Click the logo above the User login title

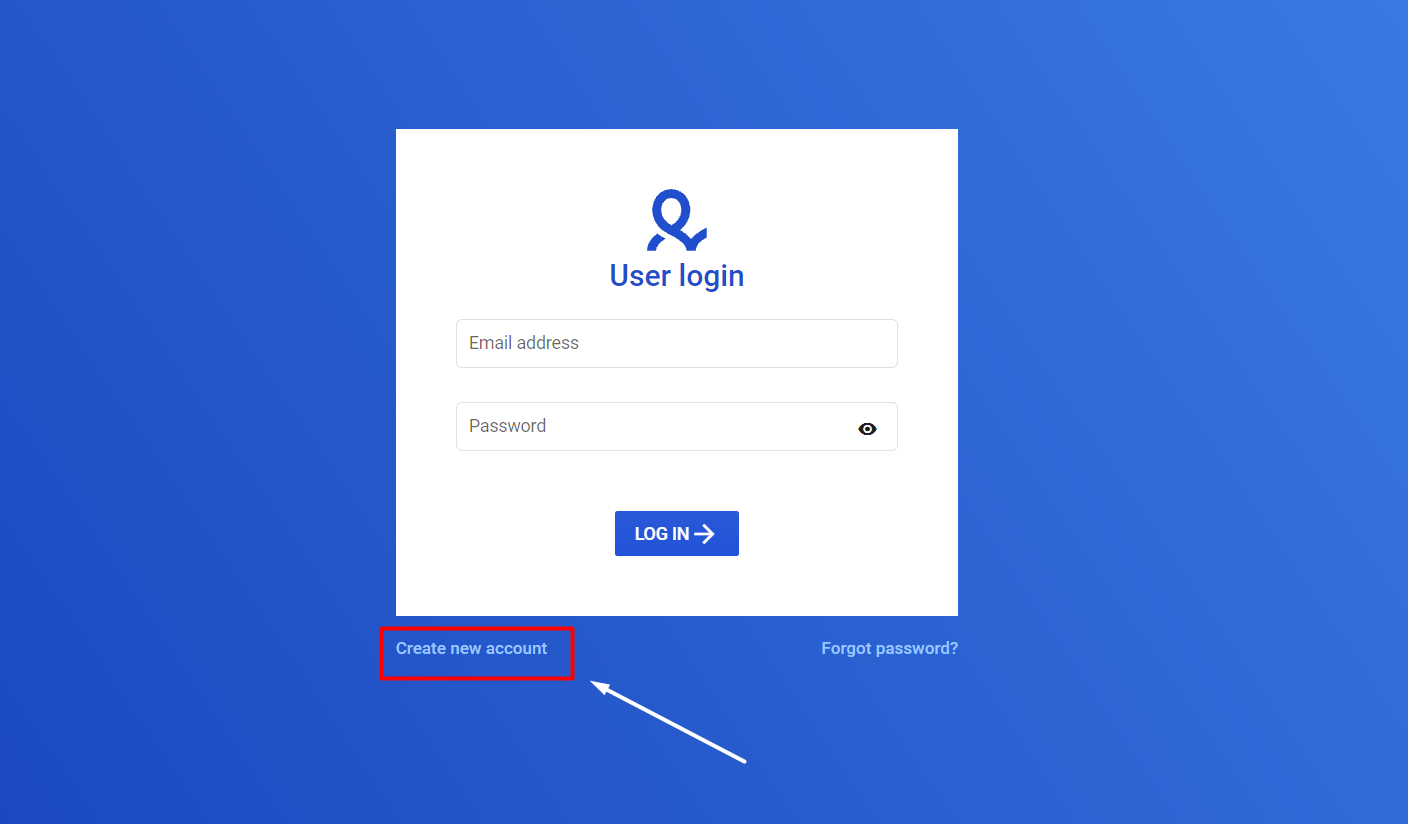coord(677,220)
